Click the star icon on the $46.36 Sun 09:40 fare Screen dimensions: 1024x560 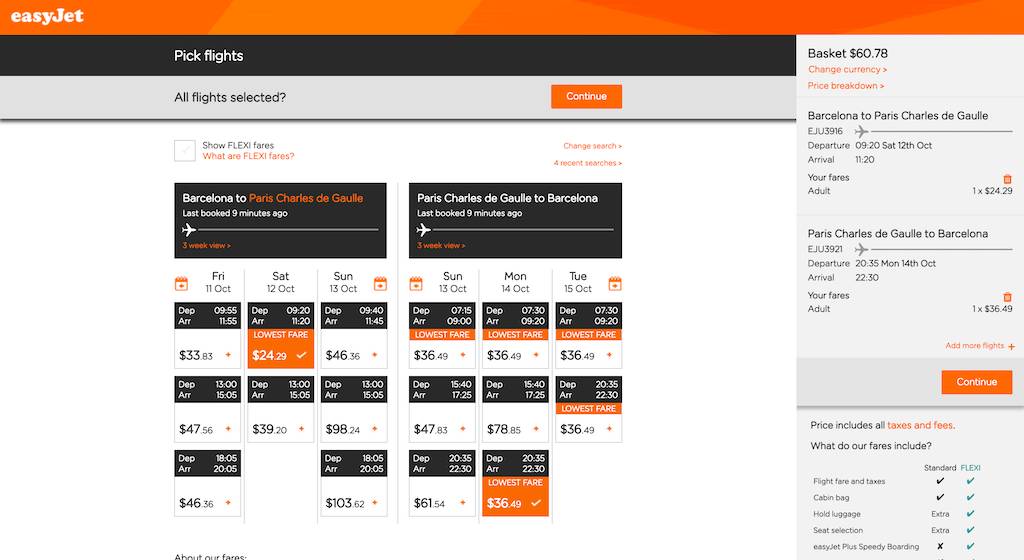374,355
